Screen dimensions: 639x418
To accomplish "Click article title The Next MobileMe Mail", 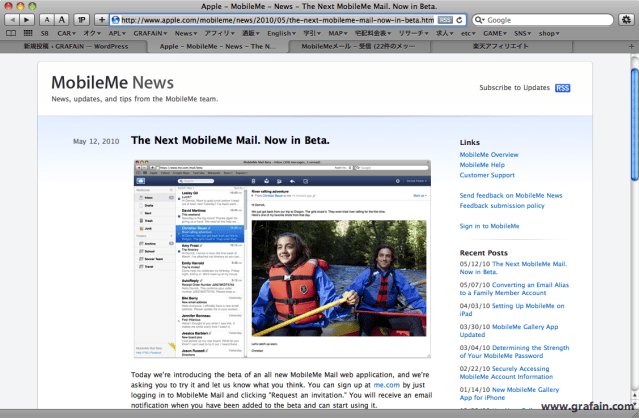I will coord(230,140).
